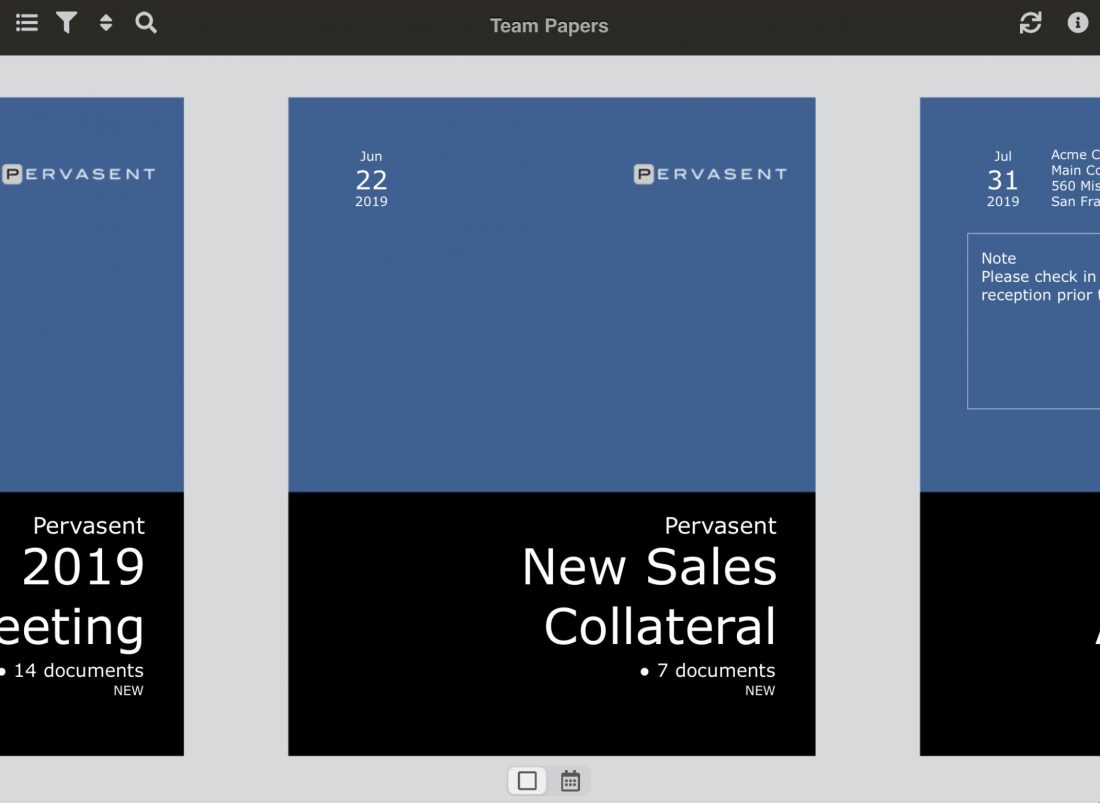1100x803 pixels.
Task: Switch the view mode to calendar
Action: (x=570, y=780)
